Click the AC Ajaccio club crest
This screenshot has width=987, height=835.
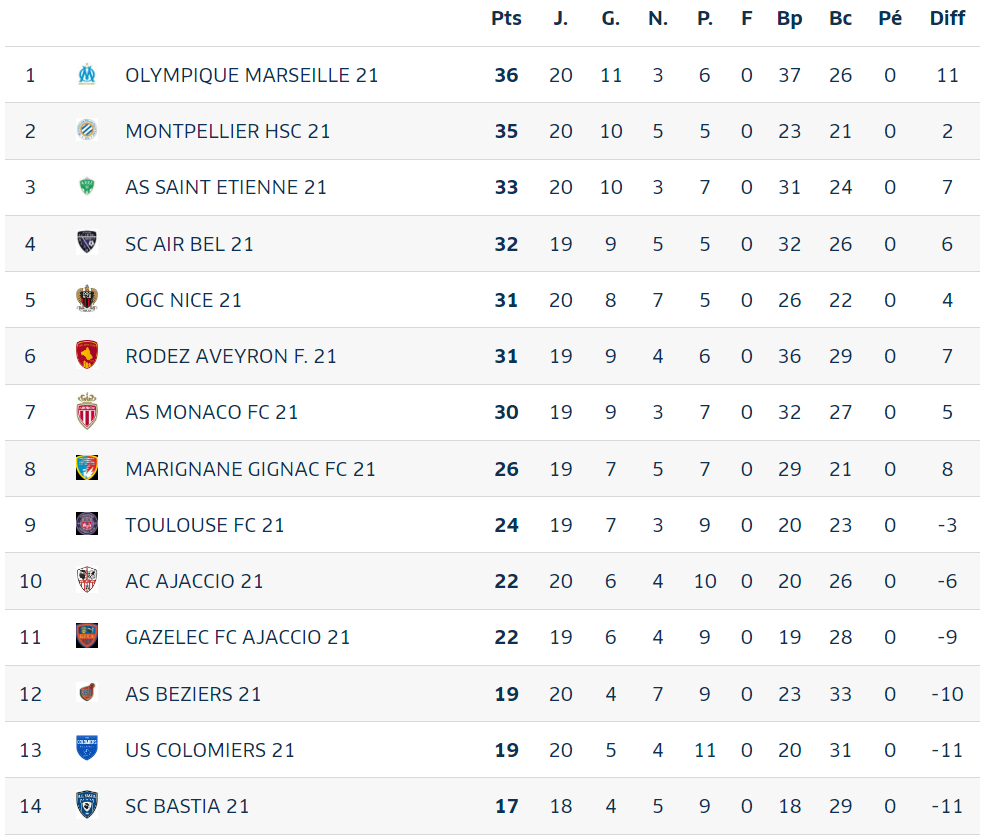point(87,580)
